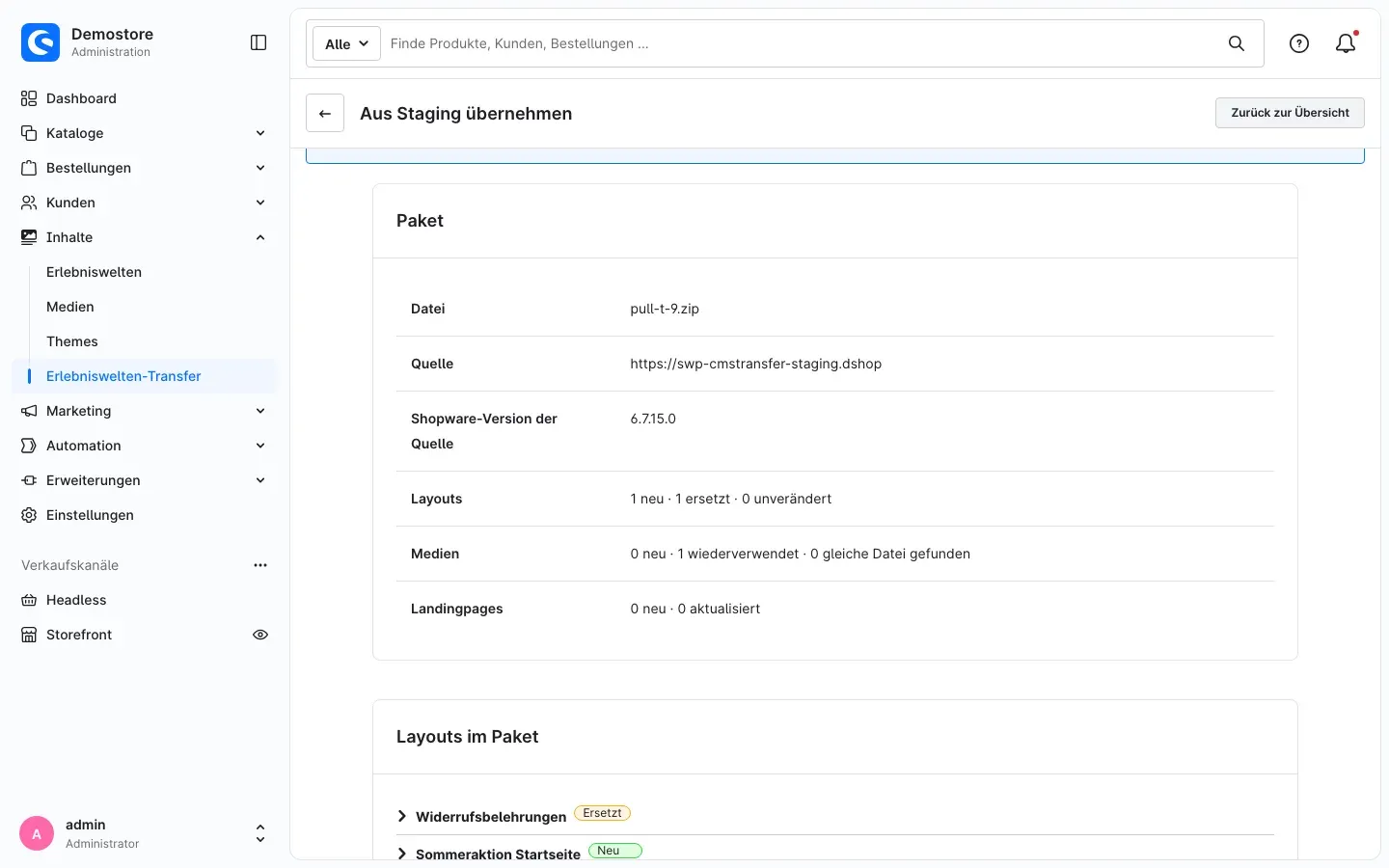
Task: Click the search magnifier icon
Action: tap(1236, 43)
